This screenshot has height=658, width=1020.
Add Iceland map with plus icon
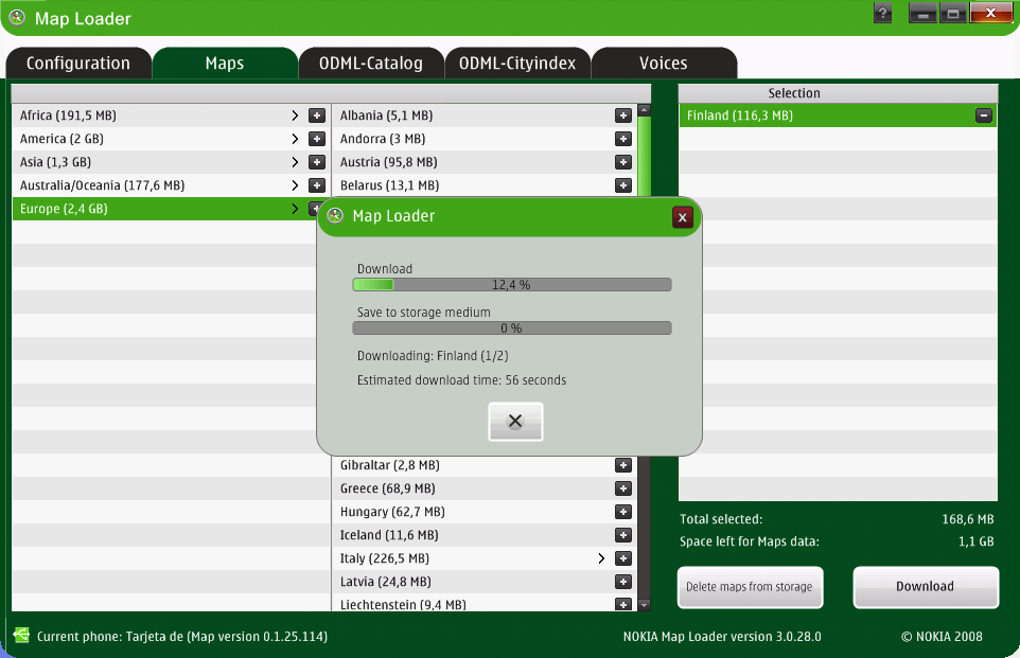tap(623, 535)
